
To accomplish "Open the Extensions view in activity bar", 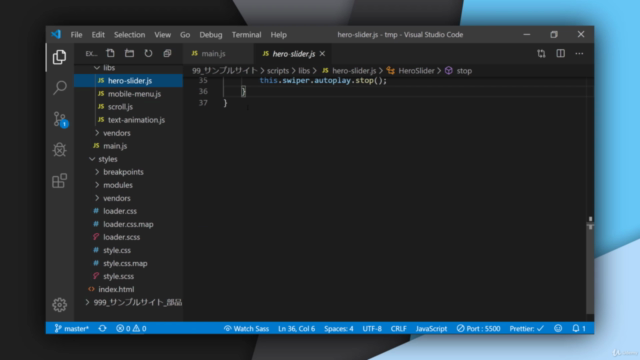I will pos(60,181).
